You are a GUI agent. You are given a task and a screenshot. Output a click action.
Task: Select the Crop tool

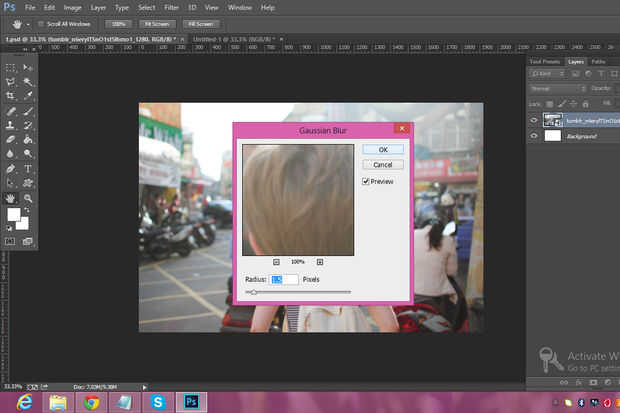pos(10,96)
